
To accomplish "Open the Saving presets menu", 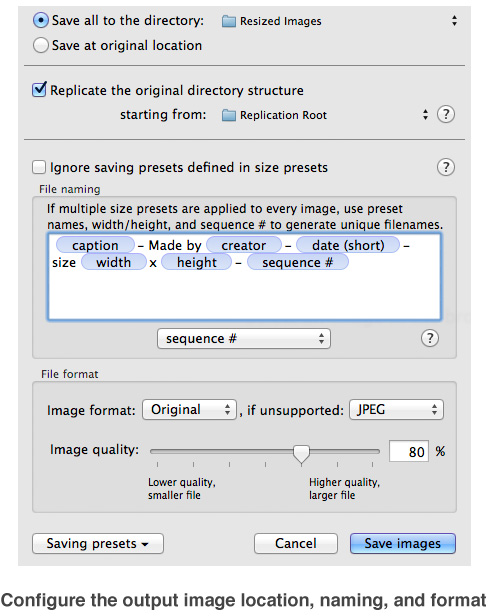I will pyautogui.click(x=97, y=543).
